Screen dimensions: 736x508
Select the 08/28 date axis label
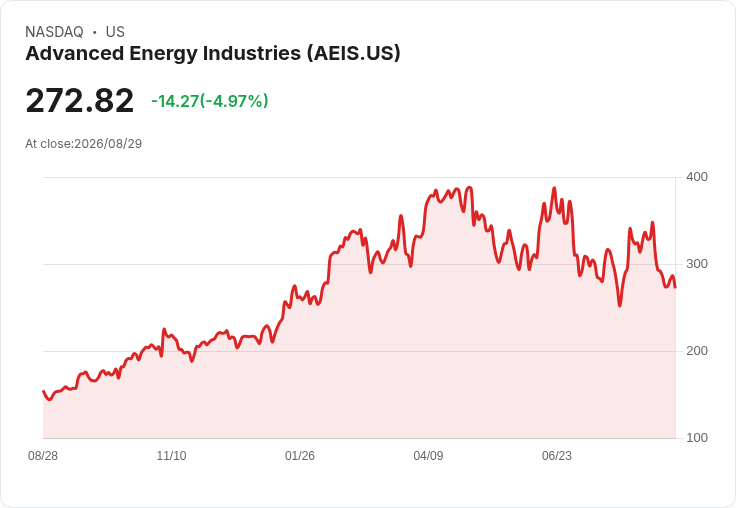click(43, 456)
